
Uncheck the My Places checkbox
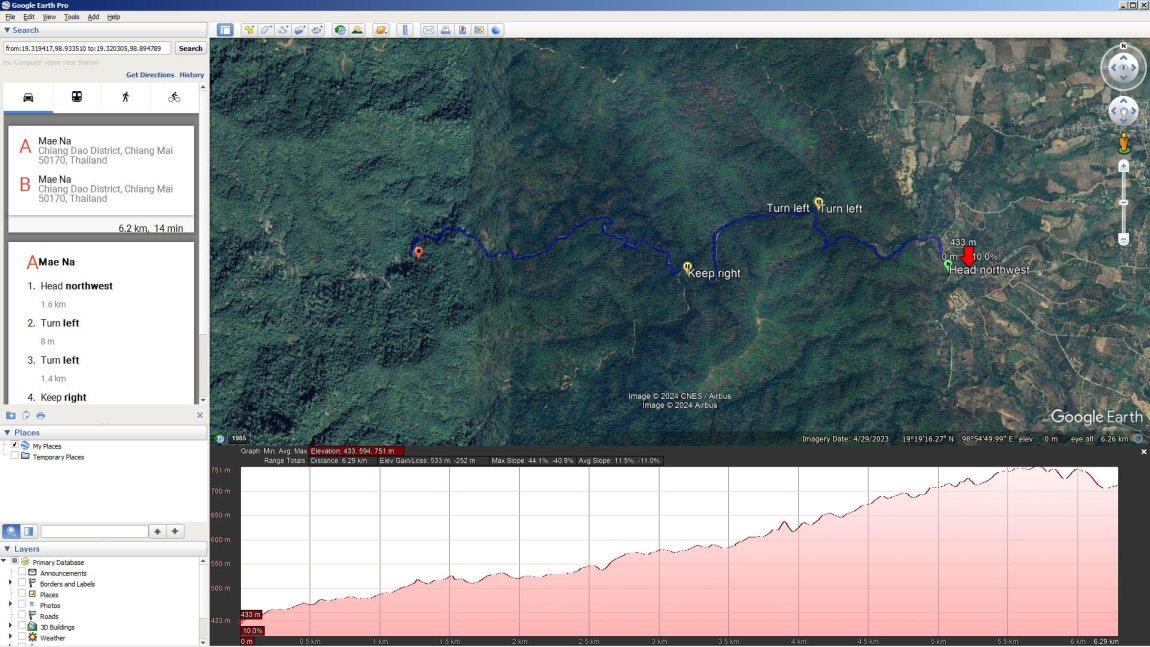coord(15,445)
